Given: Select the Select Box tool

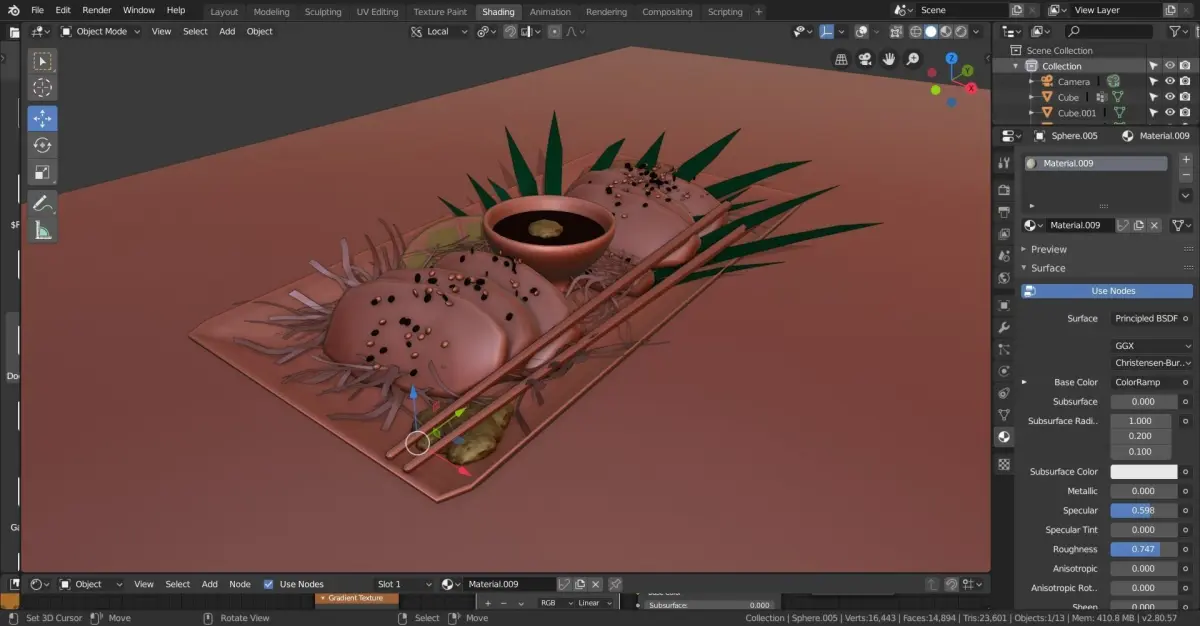Looking at the screenshot, I should [42, 61].
